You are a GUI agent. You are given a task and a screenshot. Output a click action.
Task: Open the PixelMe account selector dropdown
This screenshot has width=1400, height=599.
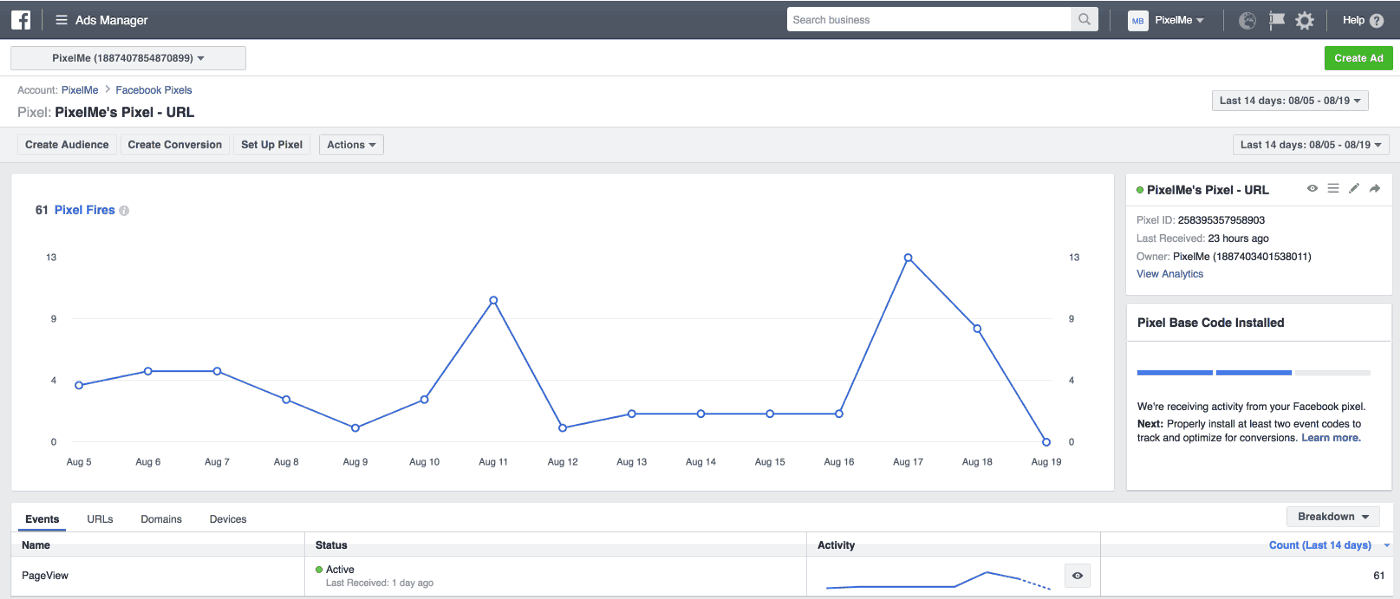(128, 59)
